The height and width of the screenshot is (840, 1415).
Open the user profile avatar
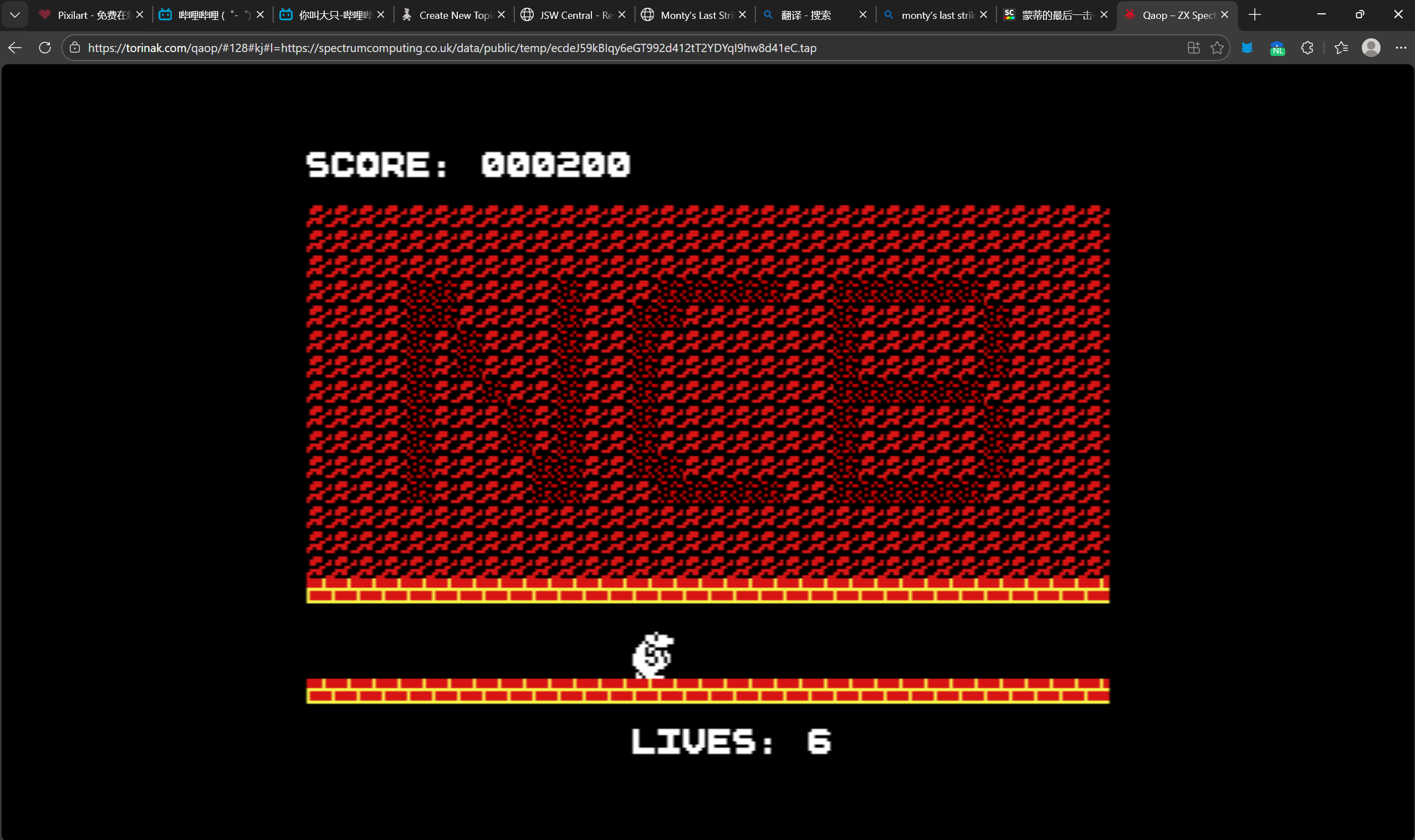coord(1371,48)
